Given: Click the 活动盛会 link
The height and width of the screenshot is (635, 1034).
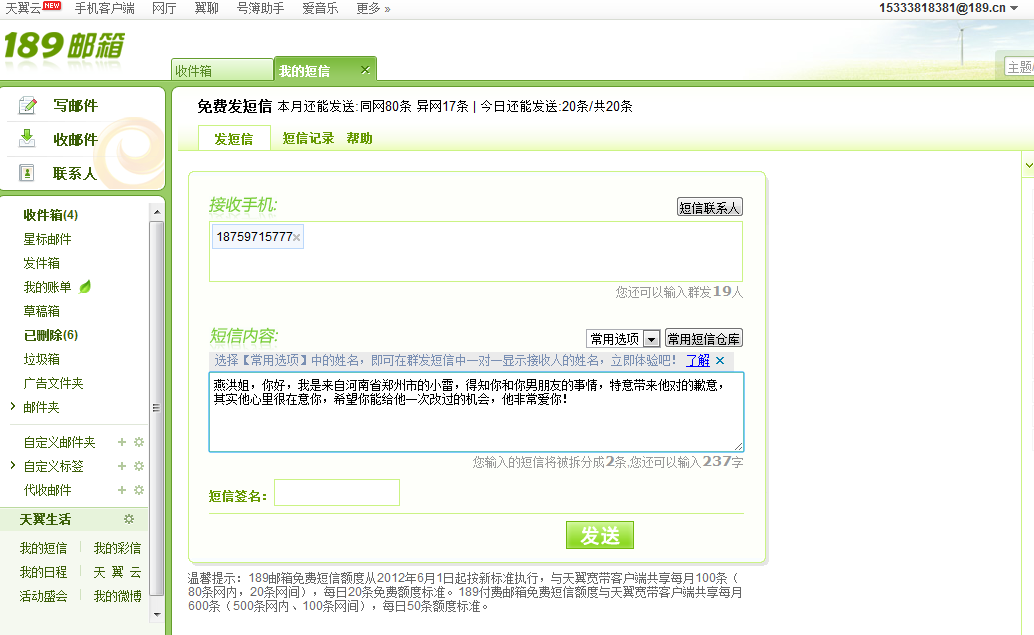Looking at the screenshot, I should [x=43, y=596].
